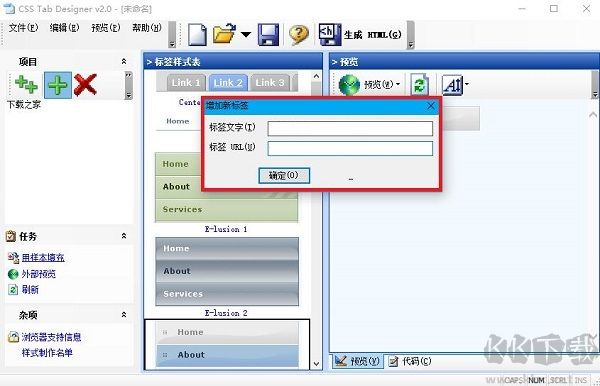The height and width of the screenshot is (386, 600).
Task: Select the bottom blue About style item
Action: (227, 355)
